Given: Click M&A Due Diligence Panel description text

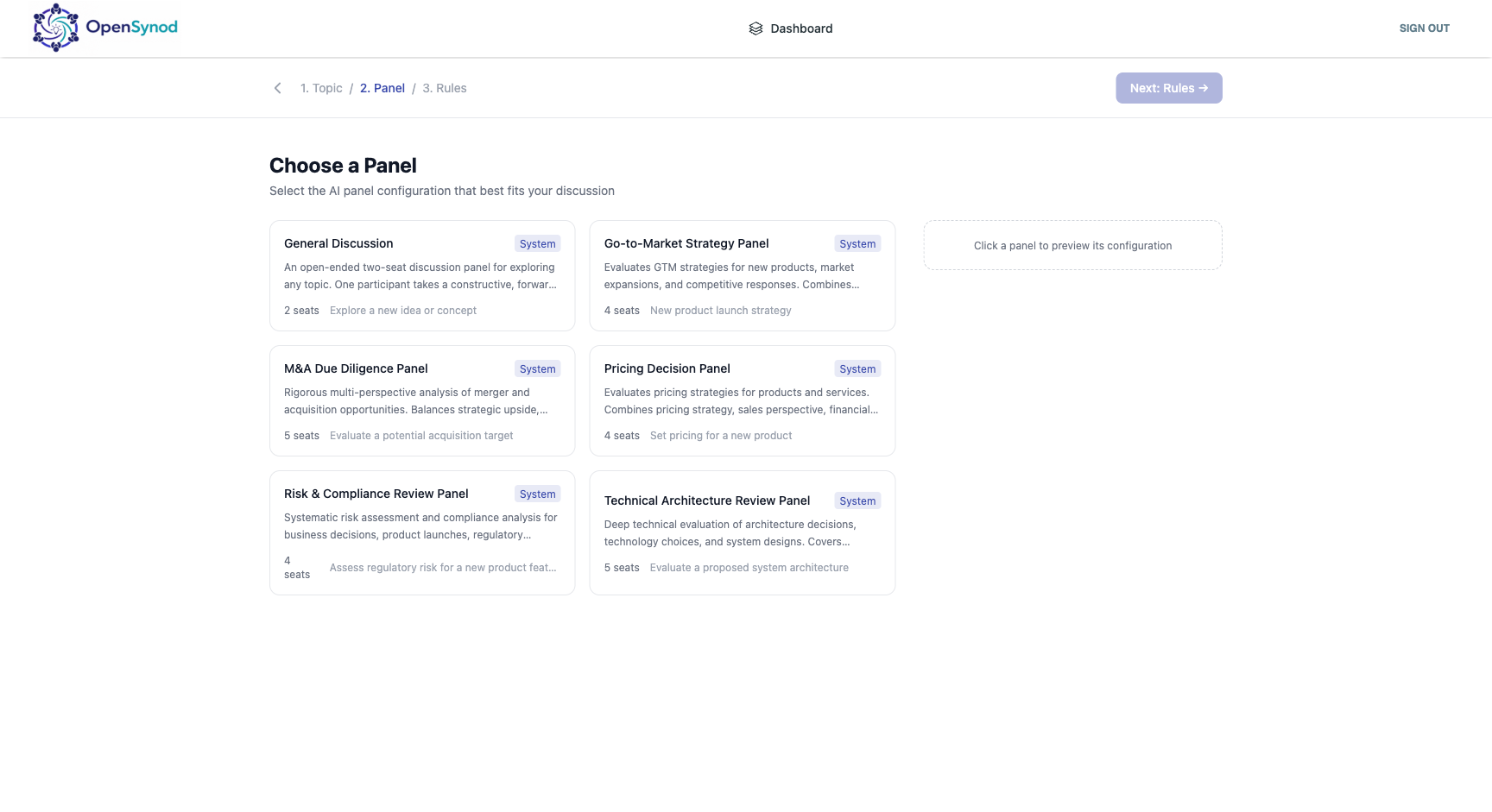Looking at the screenshot, I should pos(416,401).
